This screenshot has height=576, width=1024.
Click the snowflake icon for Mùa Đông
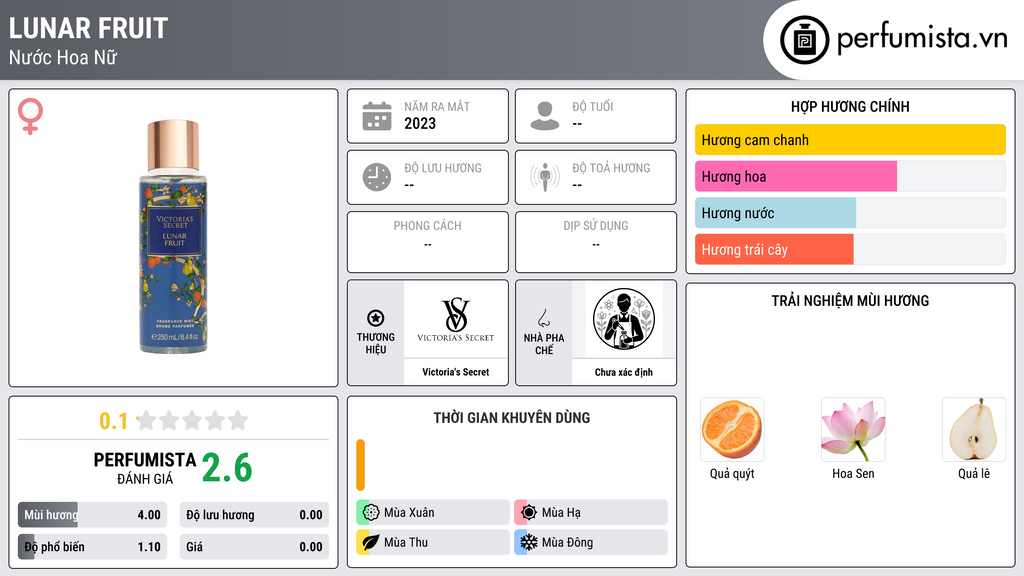(529, 542)
